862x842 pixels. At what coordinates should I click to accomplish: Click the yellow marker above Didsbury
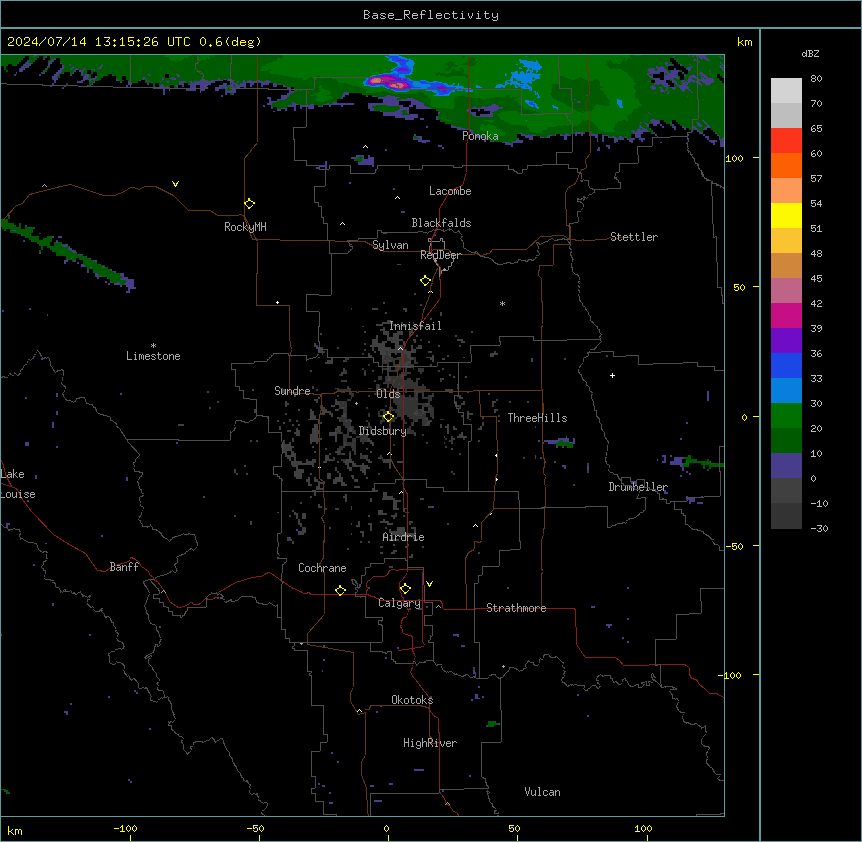[389, 417]
